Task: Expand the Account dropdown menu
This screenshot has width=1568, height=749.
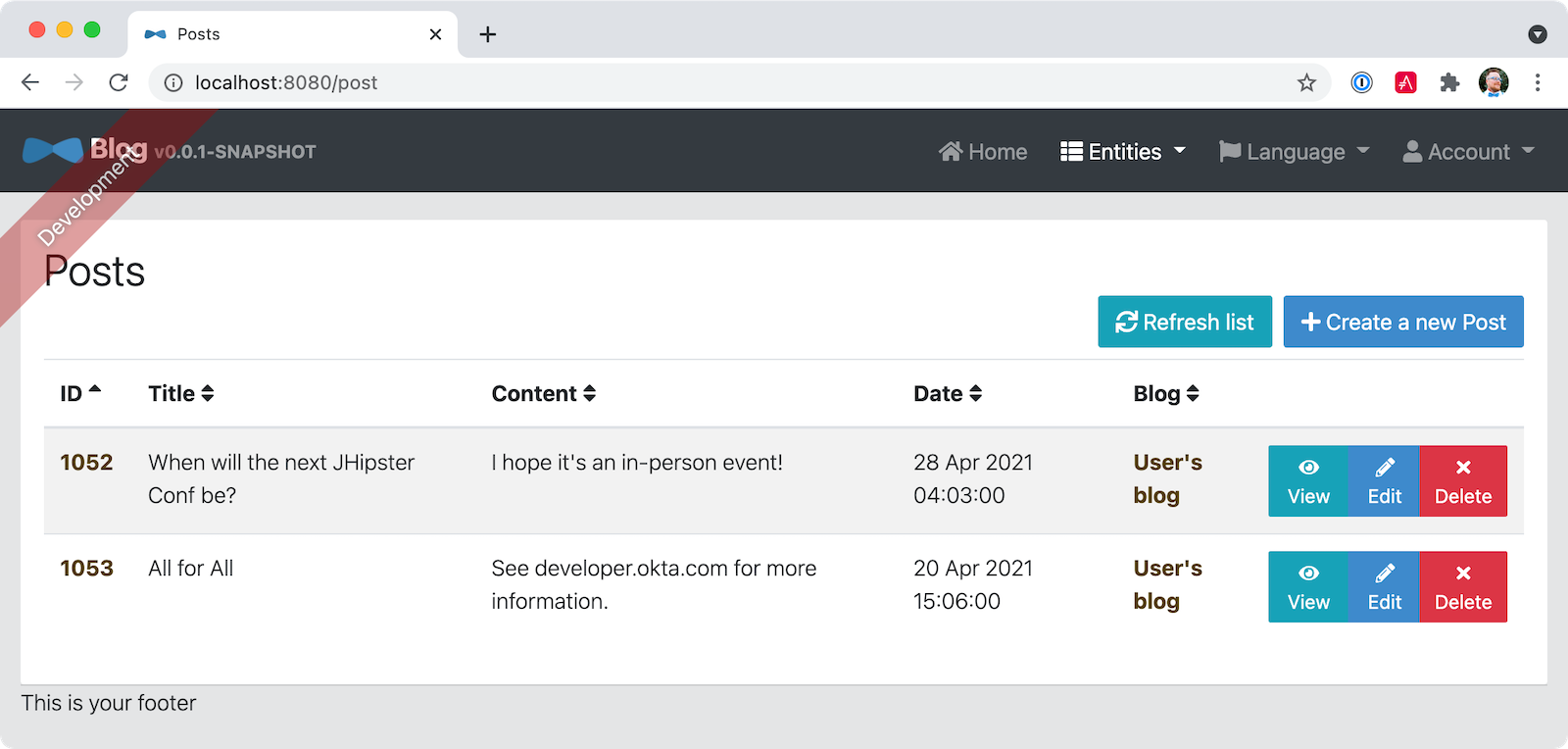Action: [x=1468, y=152]
